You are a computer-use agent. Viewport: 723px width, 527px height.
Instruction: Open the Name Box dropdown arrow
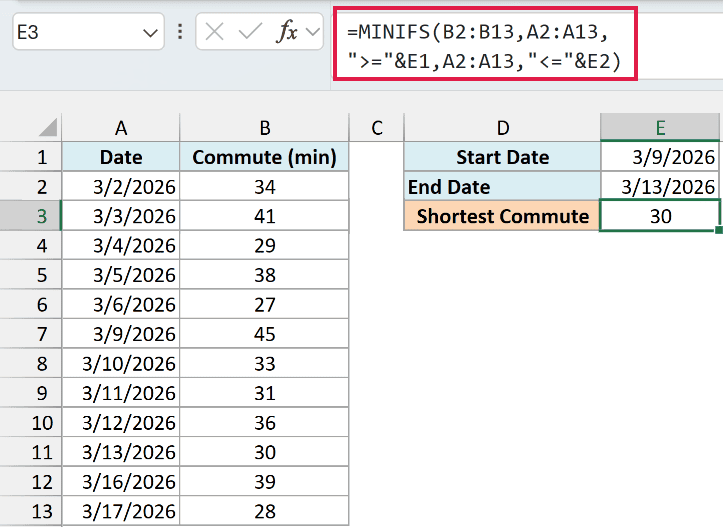150,33
